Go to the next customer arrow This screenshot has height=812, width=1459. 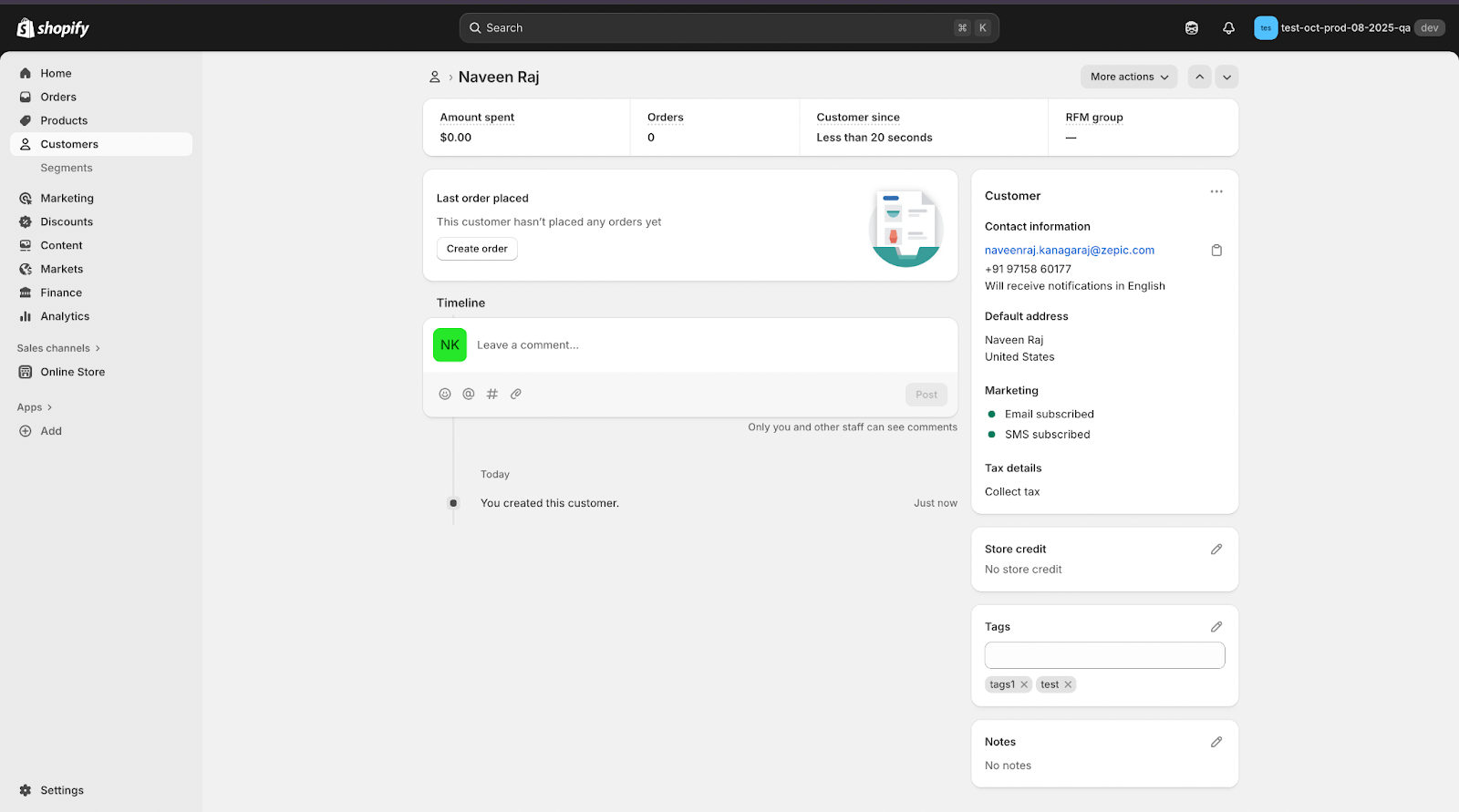click(1226, 77)
